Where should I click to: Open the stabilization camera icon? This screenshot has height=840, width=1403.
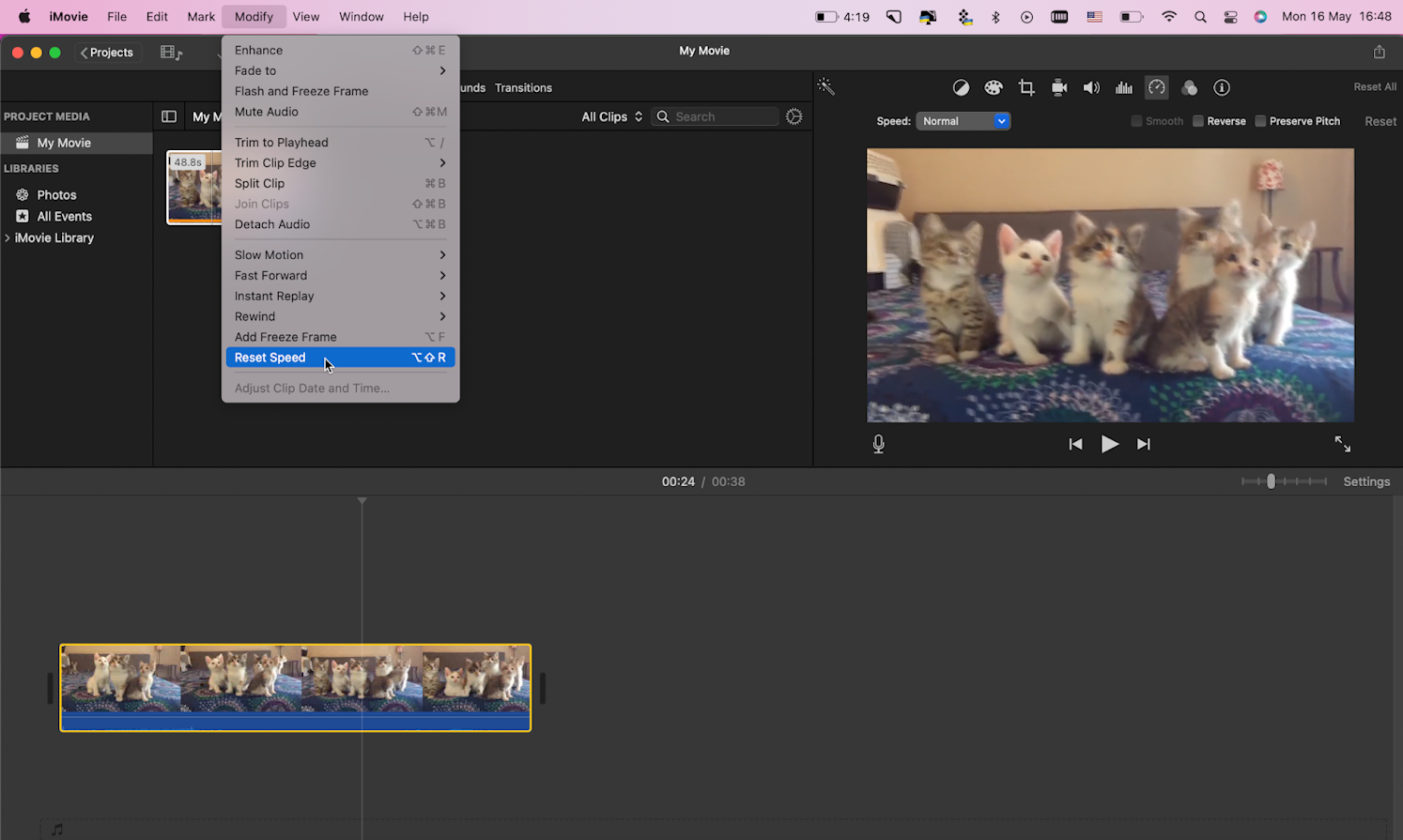coord(1058,87)
